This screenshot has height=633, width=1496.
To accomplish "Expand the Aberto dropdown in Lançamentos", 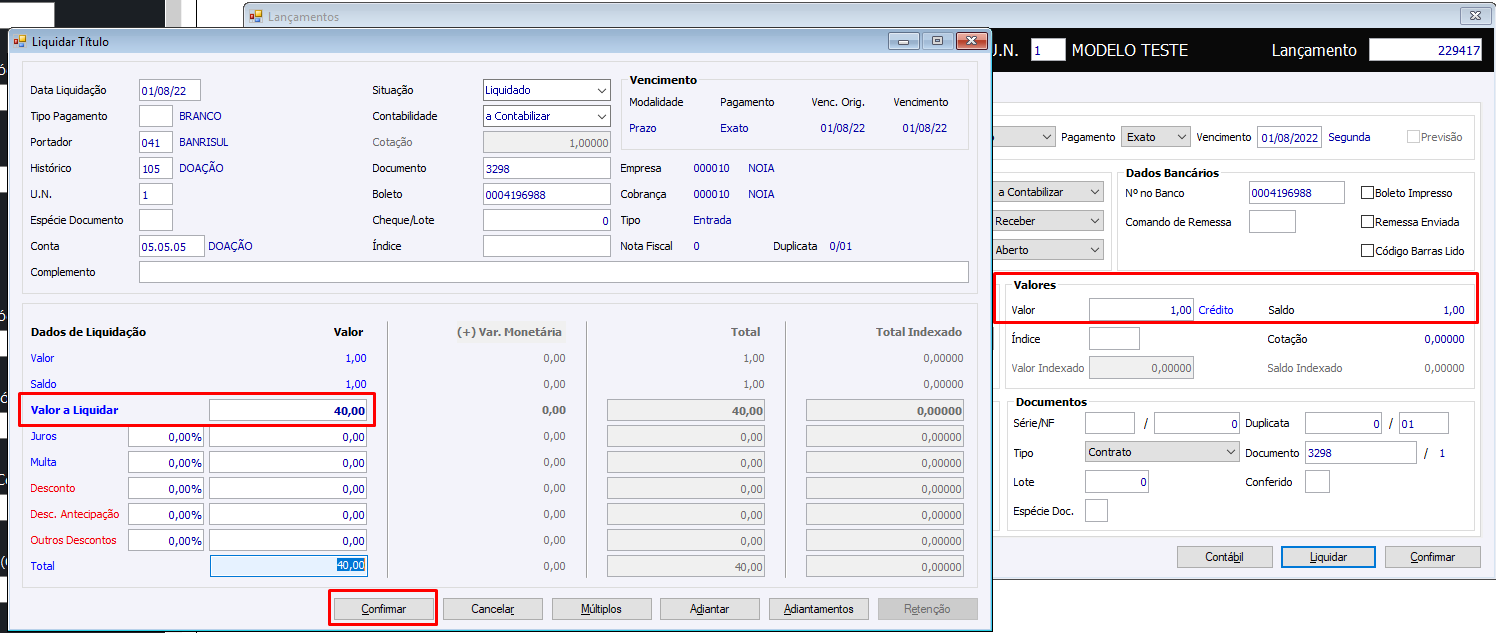I will tap(1048, 250).
